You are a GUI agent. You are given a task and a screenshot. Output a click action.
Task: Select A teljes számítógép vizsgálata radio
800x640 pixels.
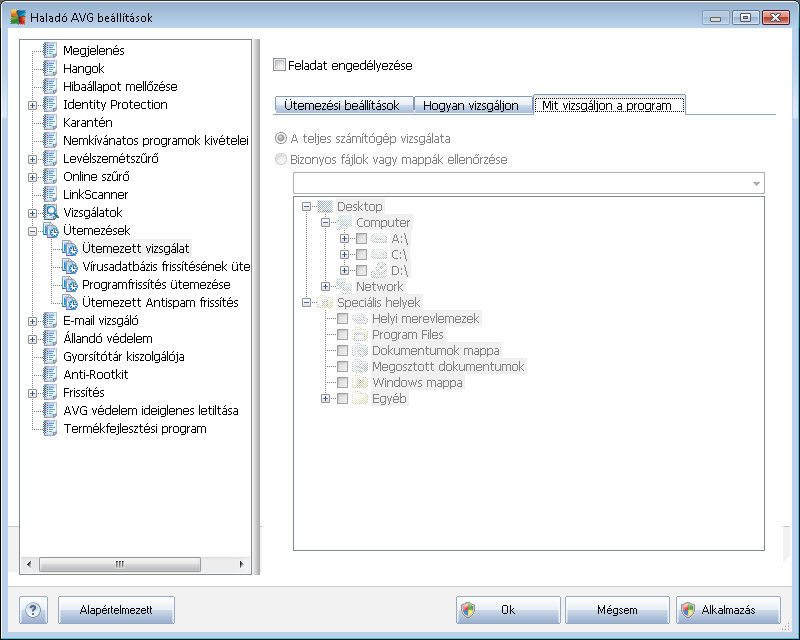point(281,138)
